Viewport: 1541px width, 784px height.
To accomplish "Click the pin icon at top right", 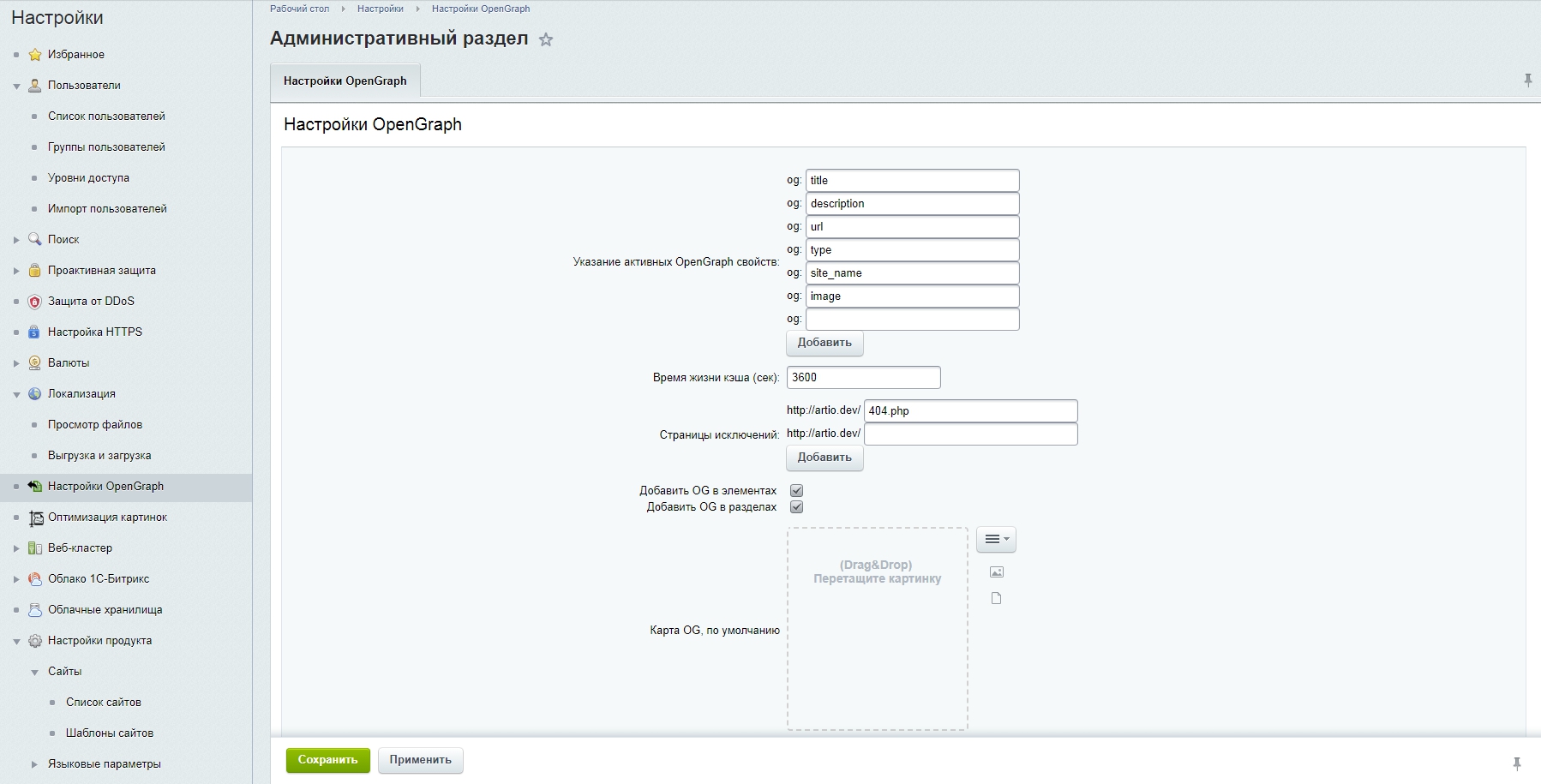I will pos(1527,81).
